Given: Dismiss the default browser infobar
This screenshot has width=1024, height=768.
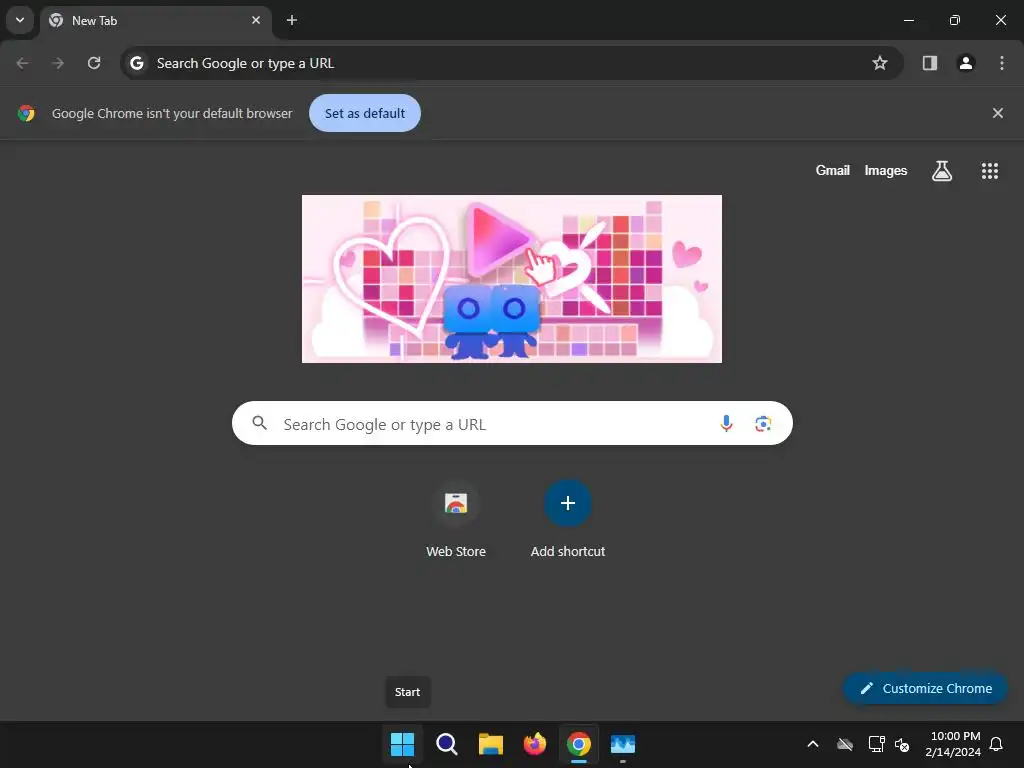Looking at the screenshot, I should (x=998, y=113).
